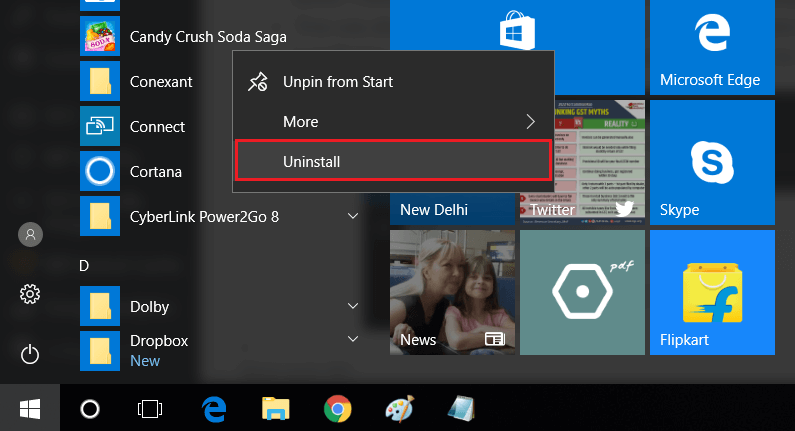Image resolution: width=795 pixels, height=431 pixels.
Task: Click the Dropbox folder icon
Action: point(100,351)
